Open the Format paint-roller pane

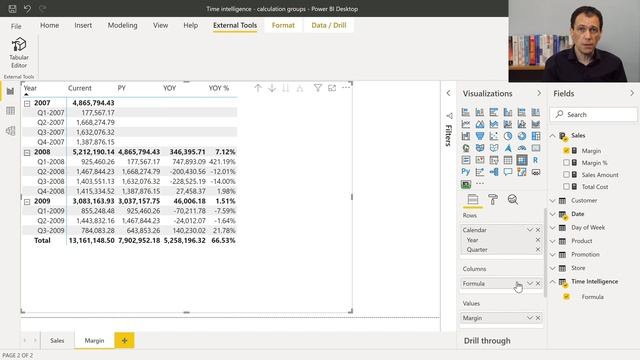point(493,200)
